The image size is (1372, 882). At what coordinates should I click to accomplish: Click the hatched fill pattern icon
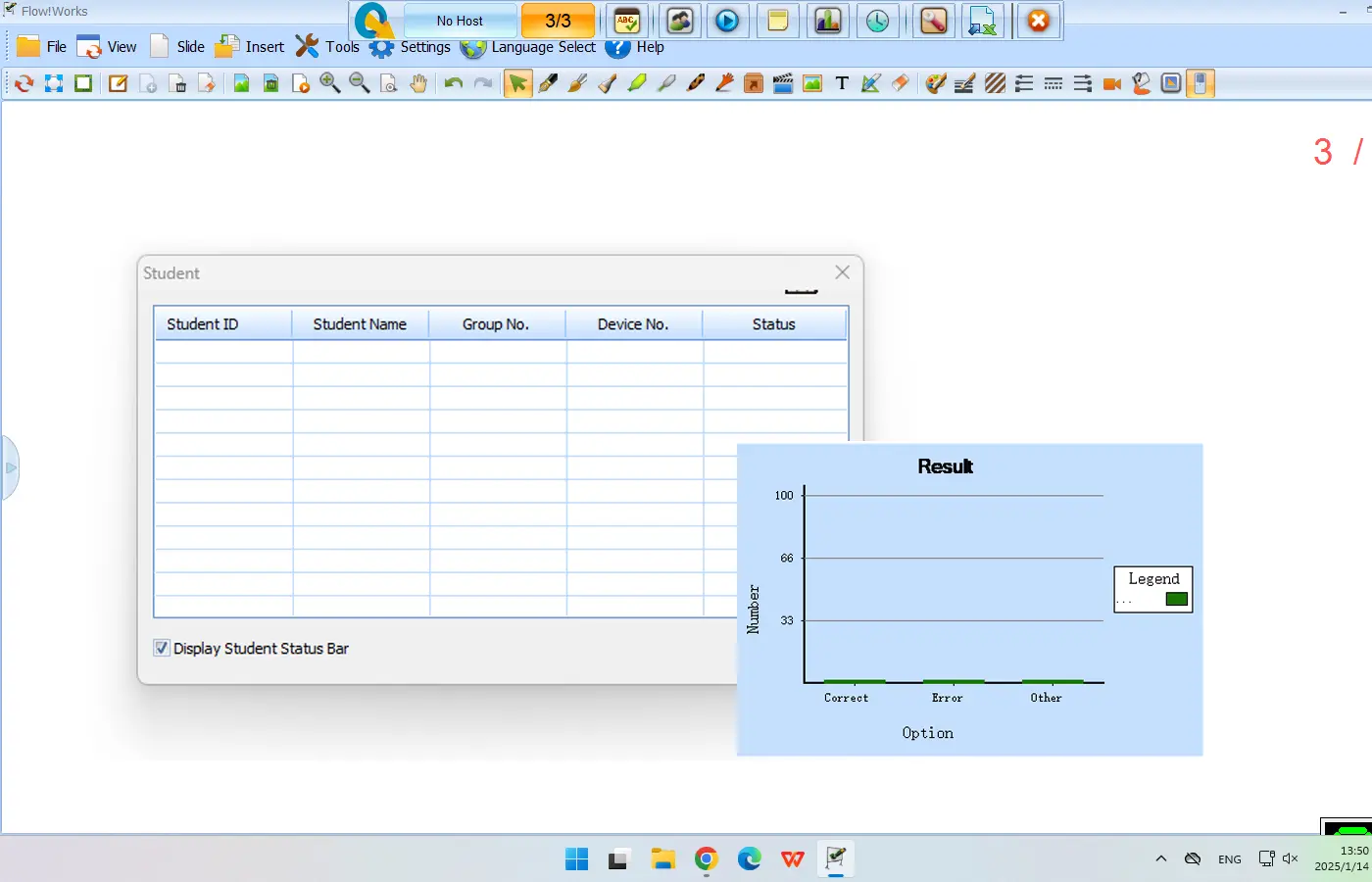click(x=995, y=83)
